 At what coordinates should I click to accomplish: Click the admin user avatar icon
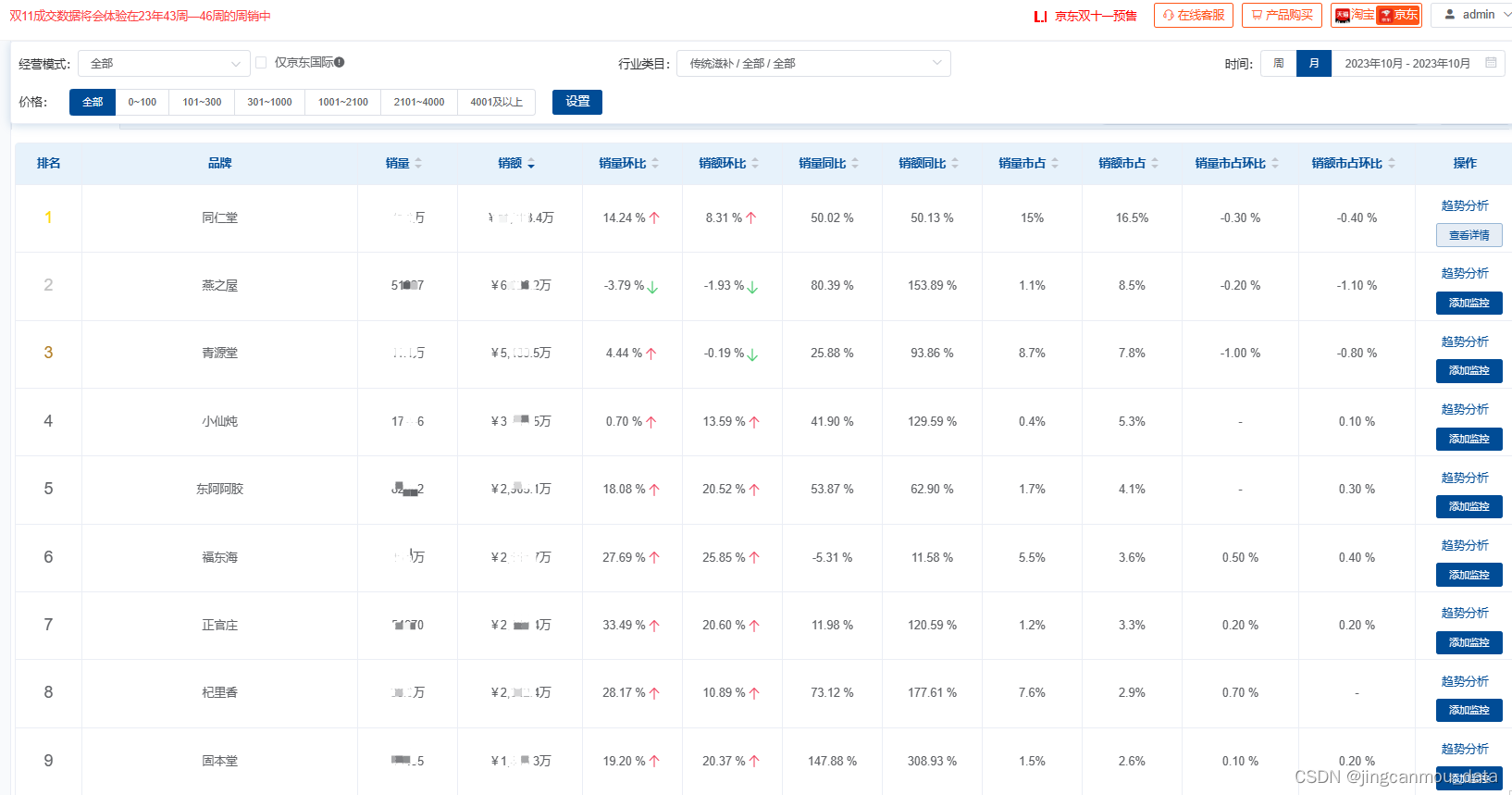(1450, 15)
